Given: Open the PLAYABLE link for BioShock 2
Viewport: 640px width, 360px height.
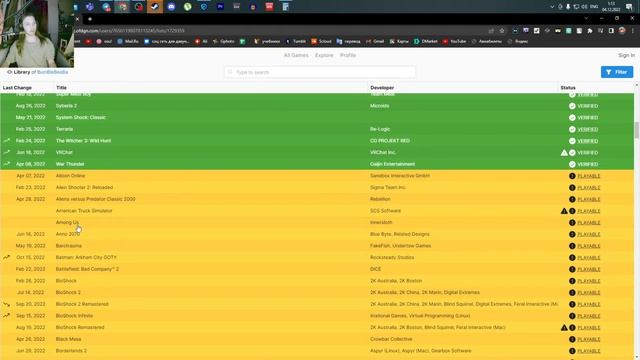Looking at the screenshot, I should pos(589,293).
